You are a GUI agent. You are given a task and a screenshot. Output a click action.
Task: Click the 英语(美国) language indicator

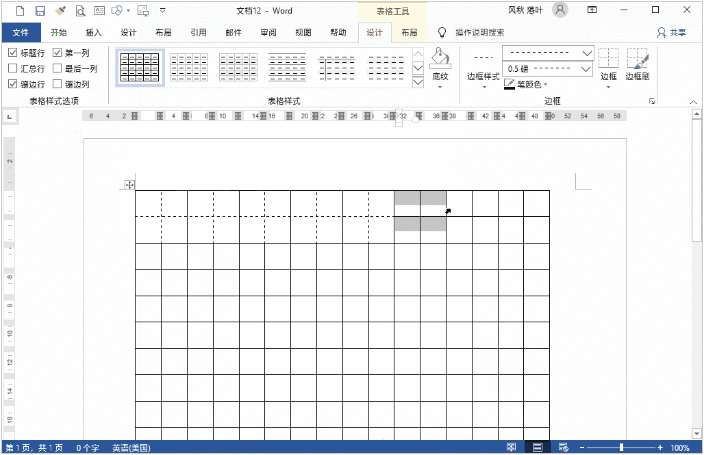pyautogui.click(x=131, y=448)
